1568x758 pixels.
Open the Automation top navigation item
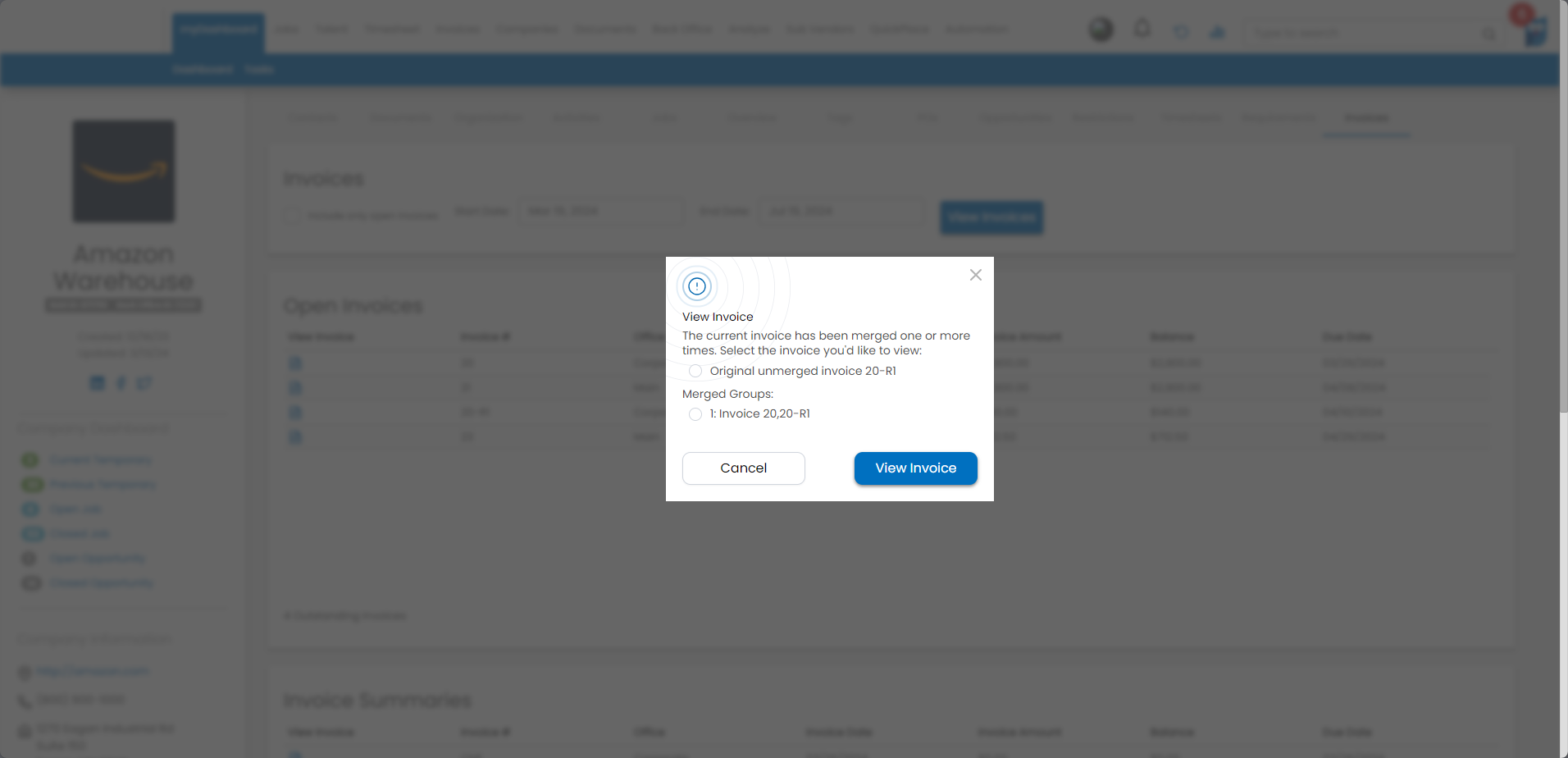pyautogui.click(x=976, y=30)
